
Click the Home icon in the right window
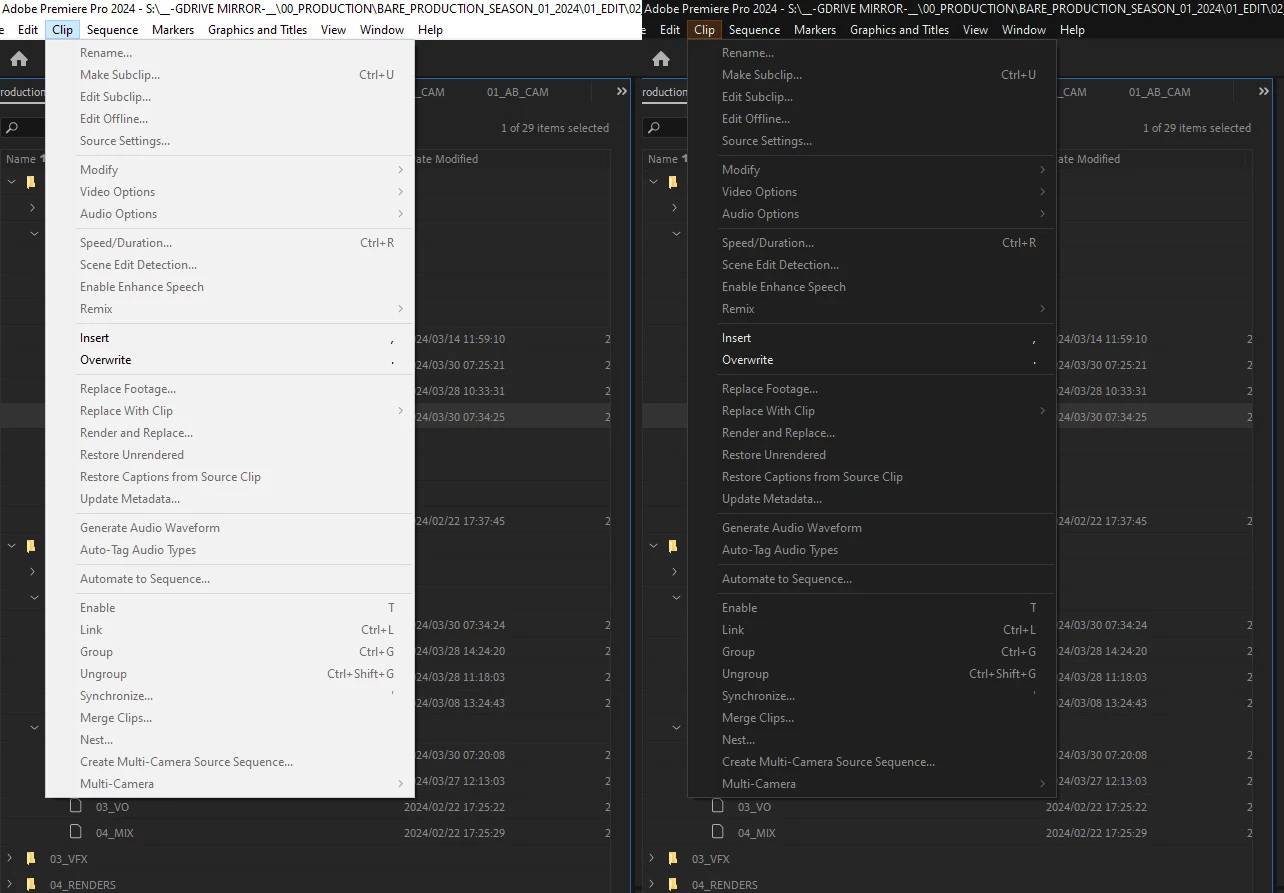point(660,59)
